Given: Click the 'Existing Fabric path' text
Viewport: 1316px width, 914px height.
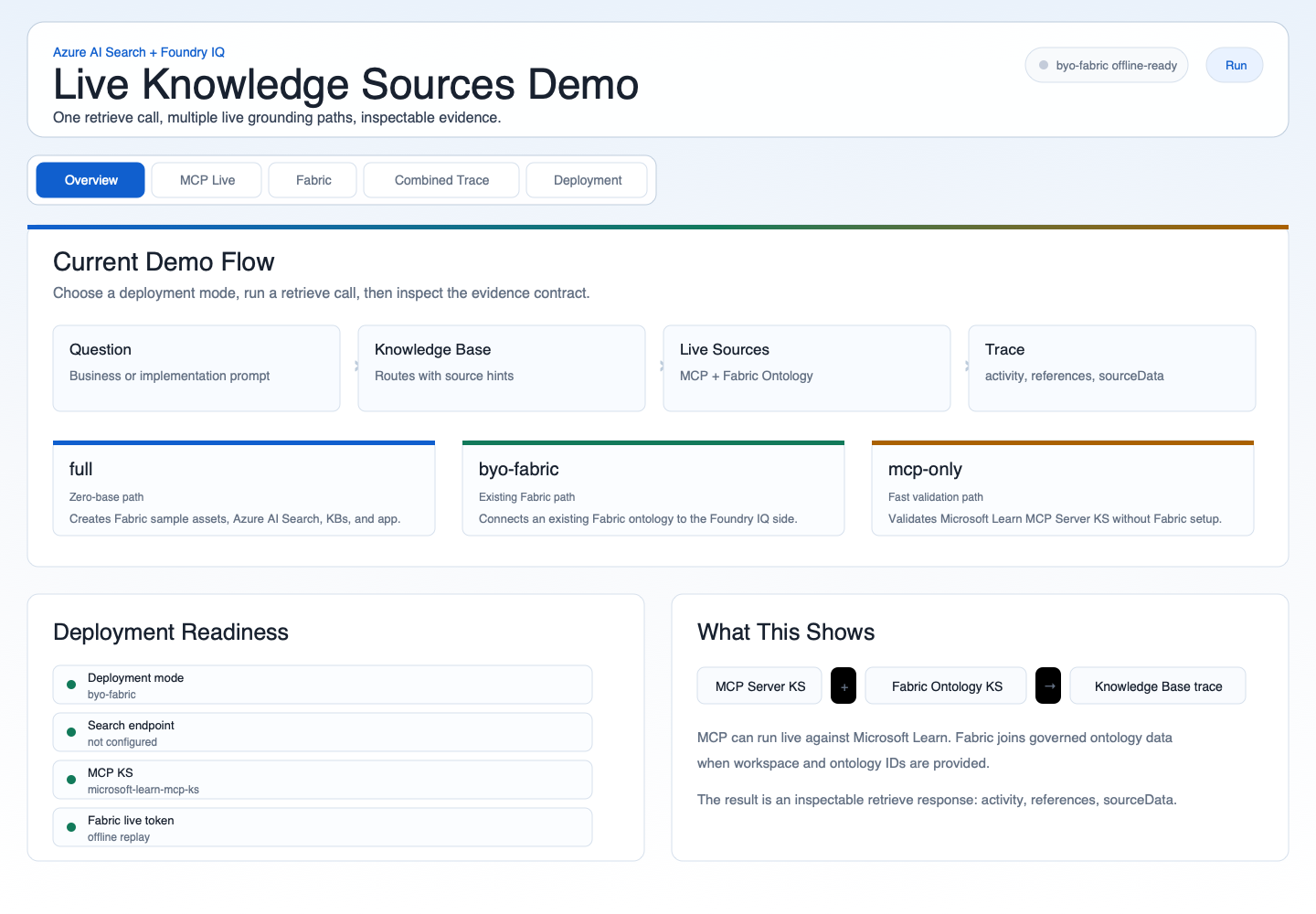Looking at the screenshot, I should (x=526, y=497).
